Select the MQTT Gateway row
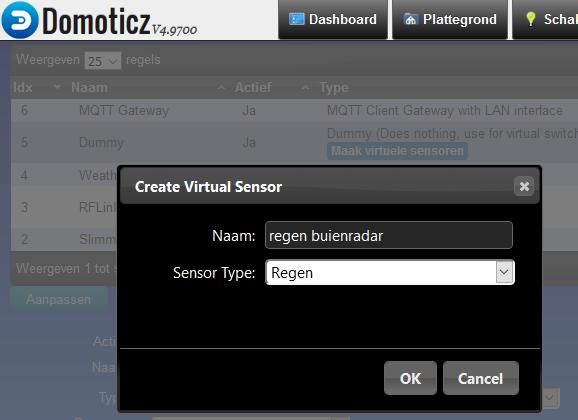The height and width of the screenshot is (420, 578). [x=294, y=110]
